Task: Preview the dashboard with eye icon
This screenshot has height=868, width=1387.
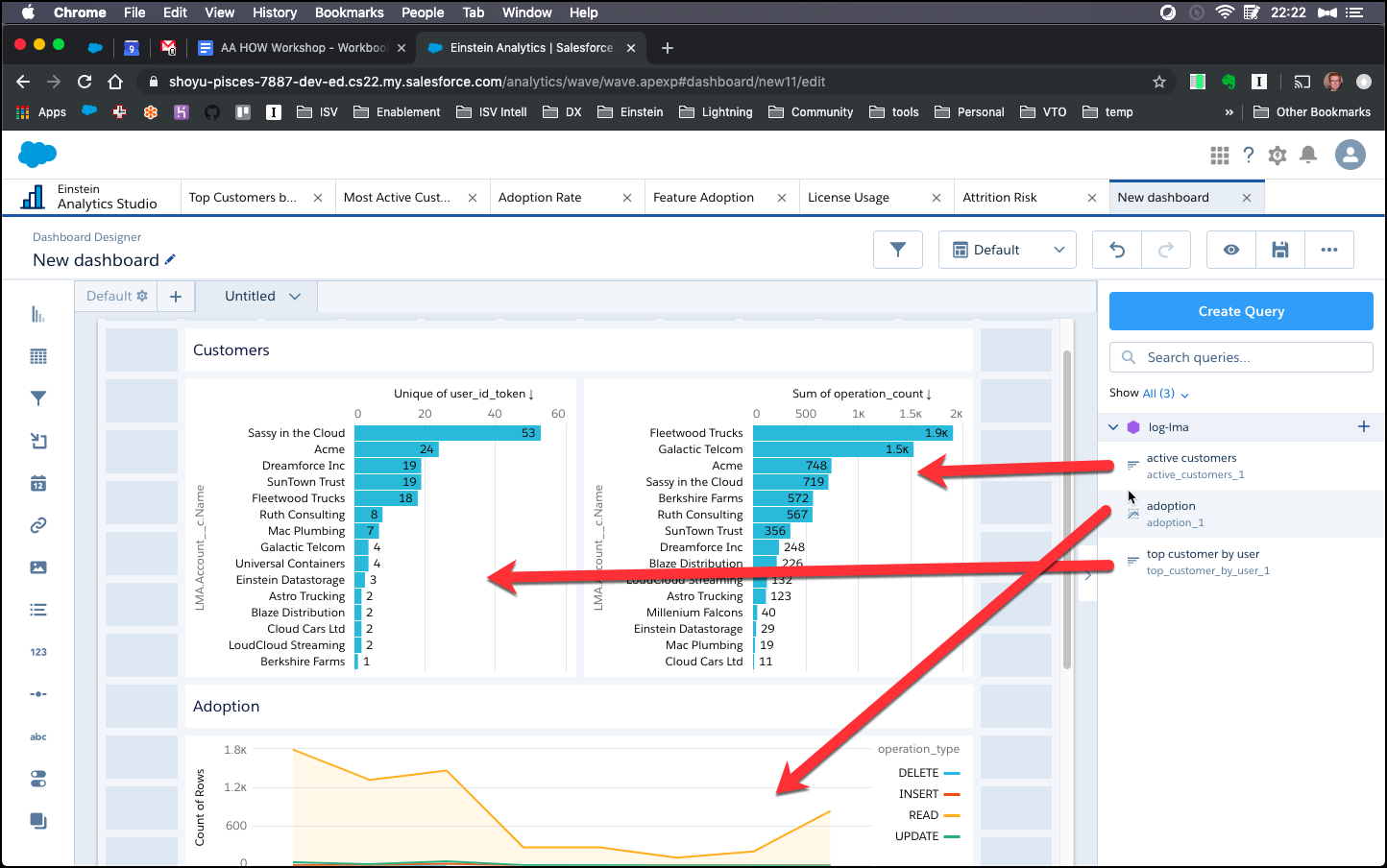Action: point(1231,250)
